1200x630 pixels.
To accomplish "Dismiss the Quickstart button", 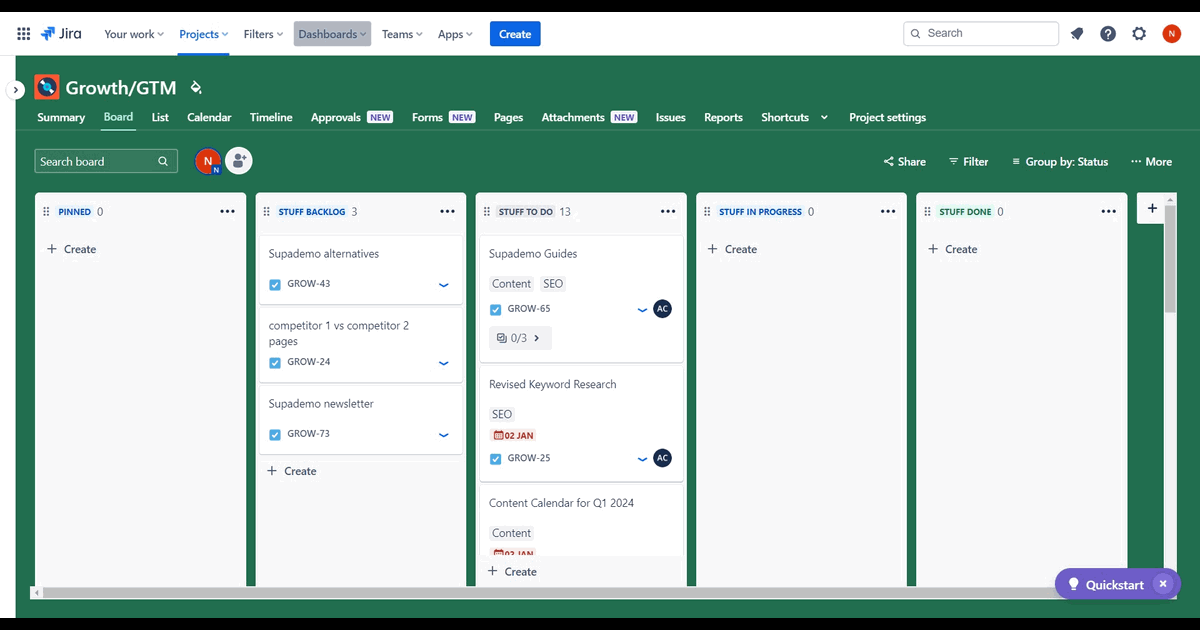I will (1162, 584).
